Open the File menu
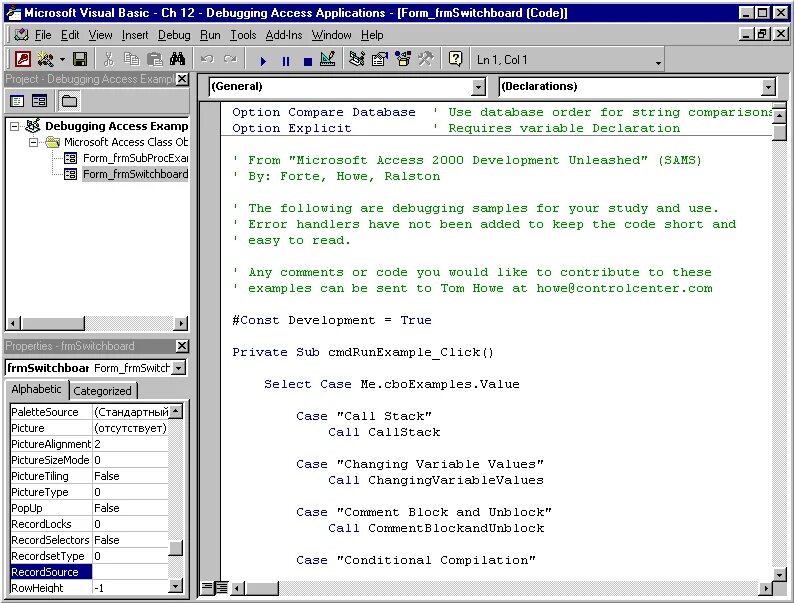The height and width of the screenshot is (603, 794). click(43, 35)
